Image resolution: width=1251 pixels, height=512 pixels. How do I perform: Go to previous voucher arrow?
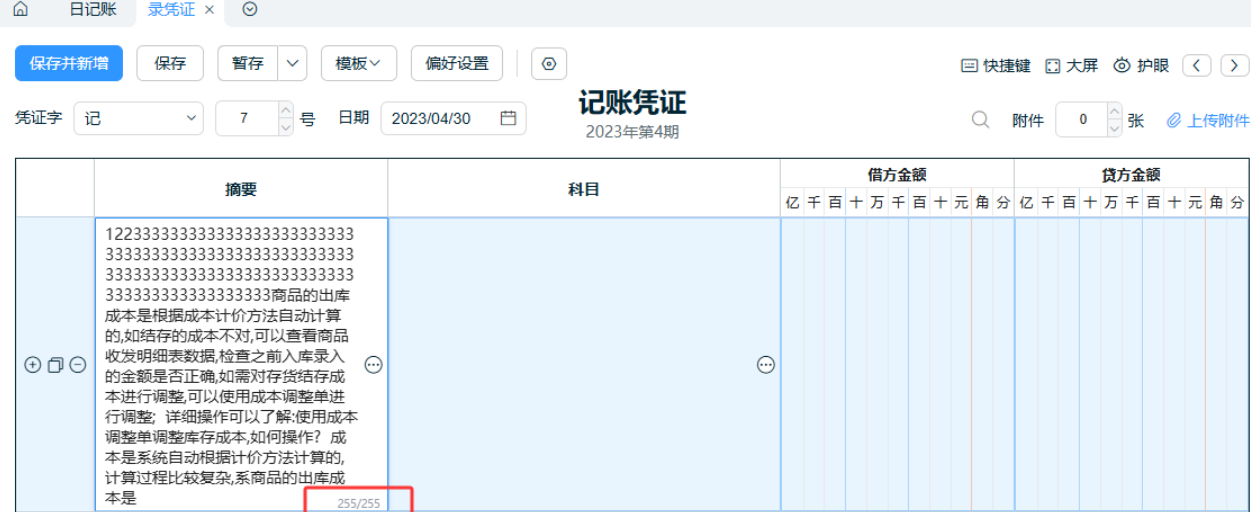pos(1197,65)
